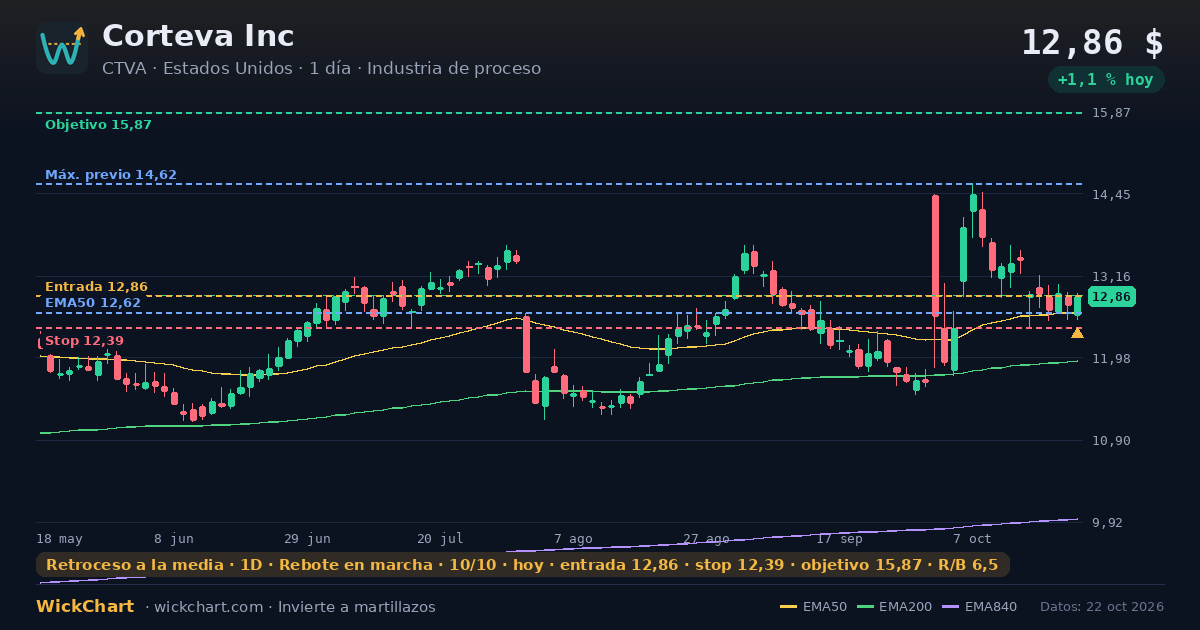
Task: Click the 20 jul date on the time axis
Action: click(440, 538)
